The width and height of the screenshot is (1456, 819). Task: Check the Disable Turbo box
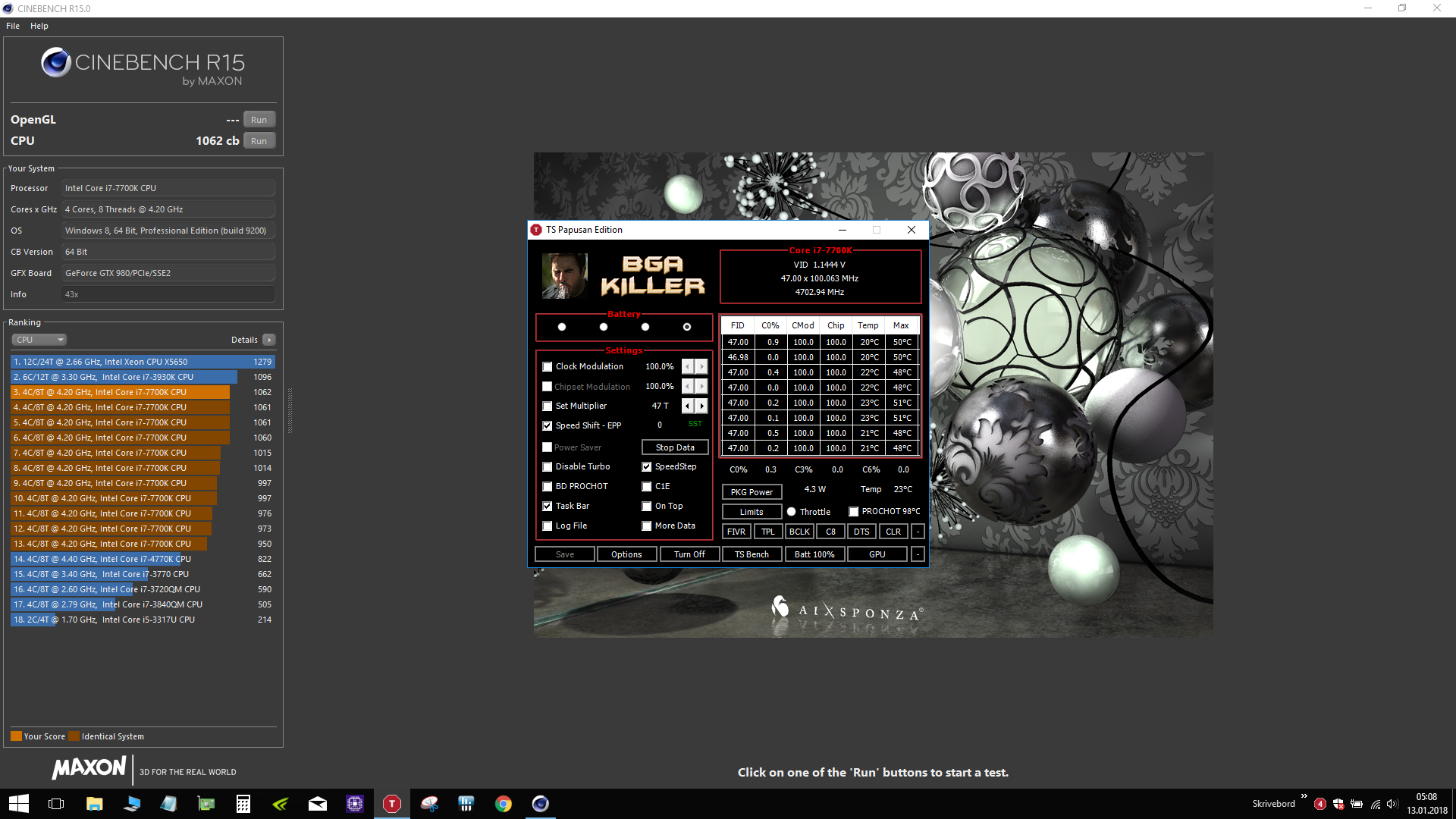[548, 467]
